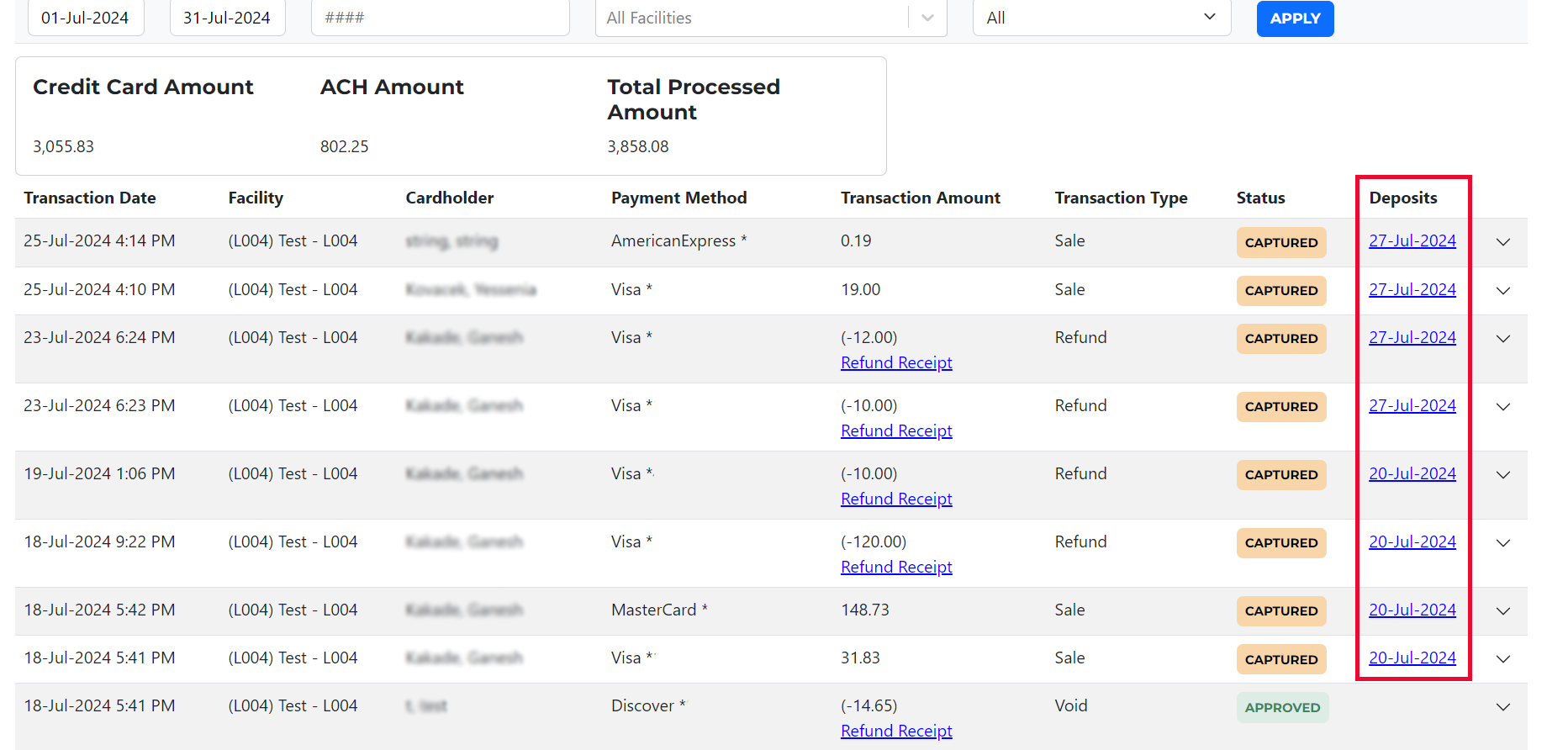Image resolution: width=1568 pixels, height=750 pixels.
Task: Expand the 23-Jul-2024 6:24 PM row
Action: click(1503, 339)
